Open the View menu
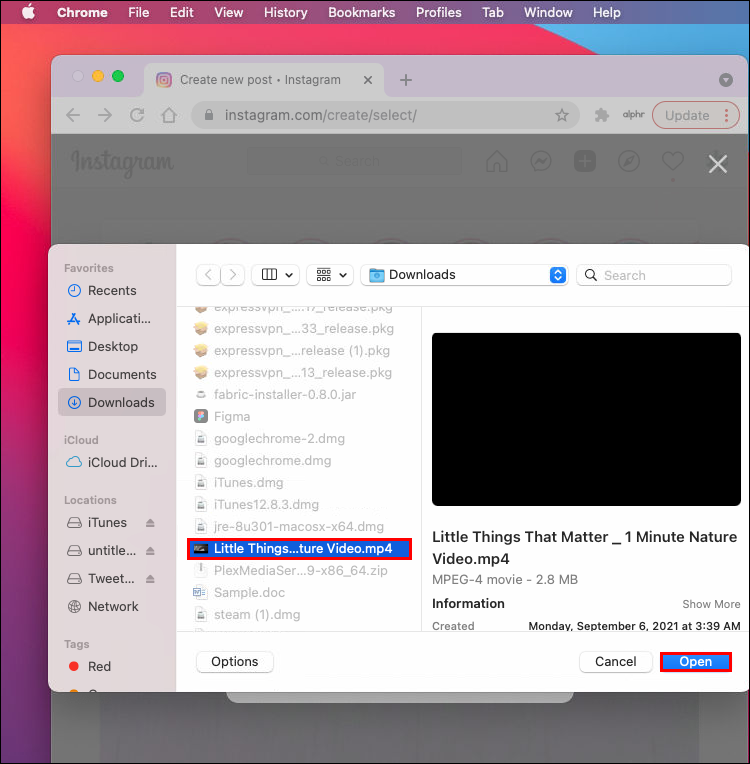The width and height of the screenshot is (750, 764). pos(229,12)
